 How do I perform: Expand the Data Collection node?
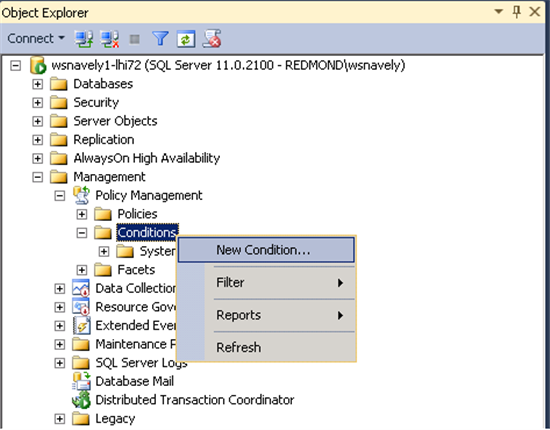pos(60,289)
